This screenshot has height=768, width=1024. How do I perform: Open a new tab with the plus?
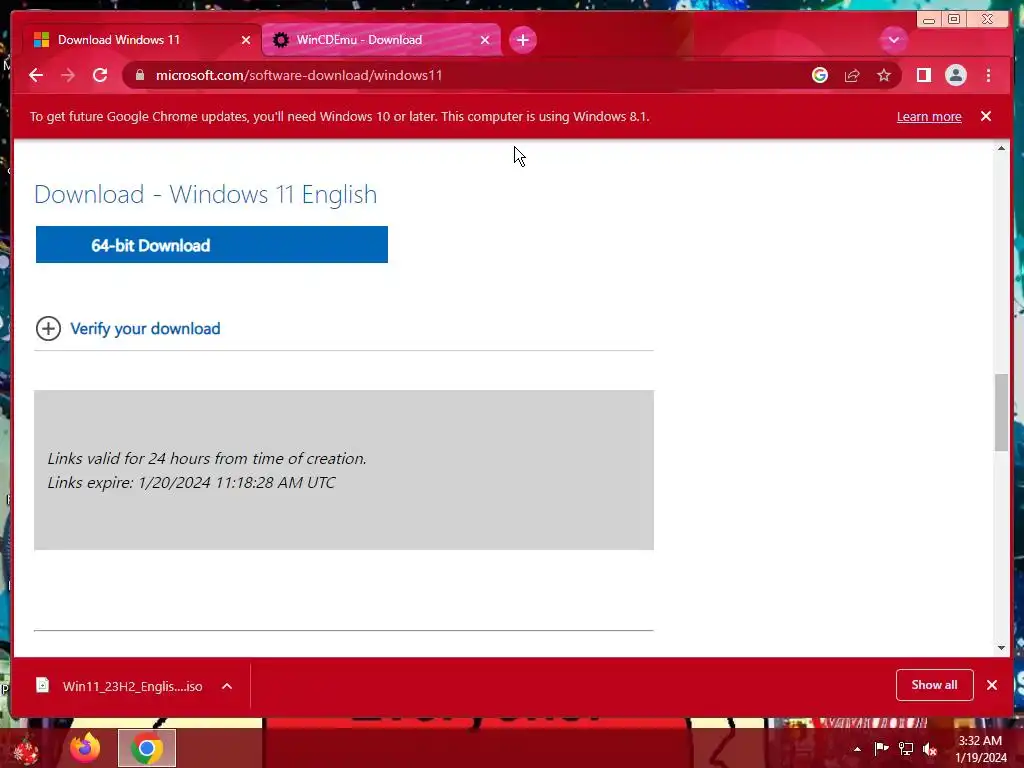pyautogui.click(x=522, y=40)
